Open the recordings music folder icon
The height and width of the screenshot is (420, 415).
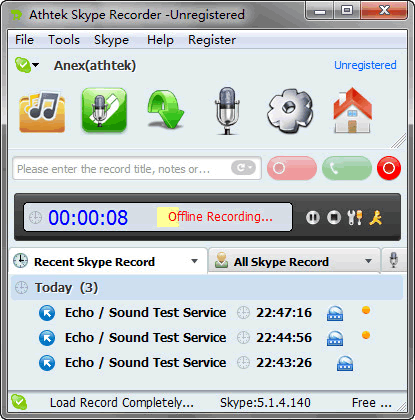tap(42, 112)
